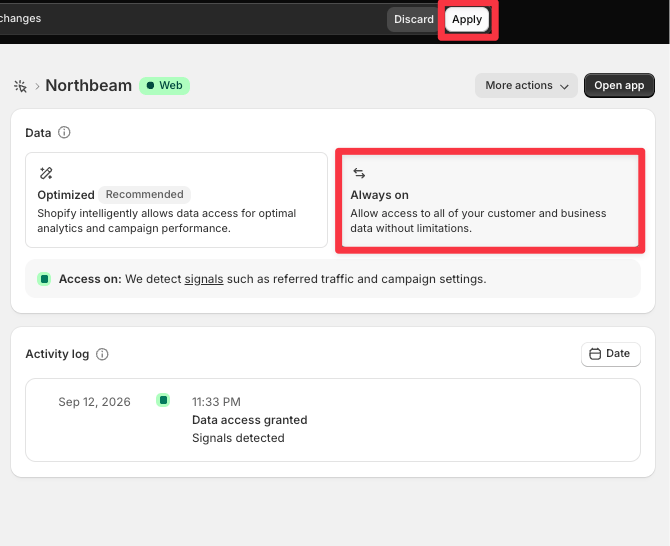
Task: Discard the unsaved changes
Action: tap(413, 20)
